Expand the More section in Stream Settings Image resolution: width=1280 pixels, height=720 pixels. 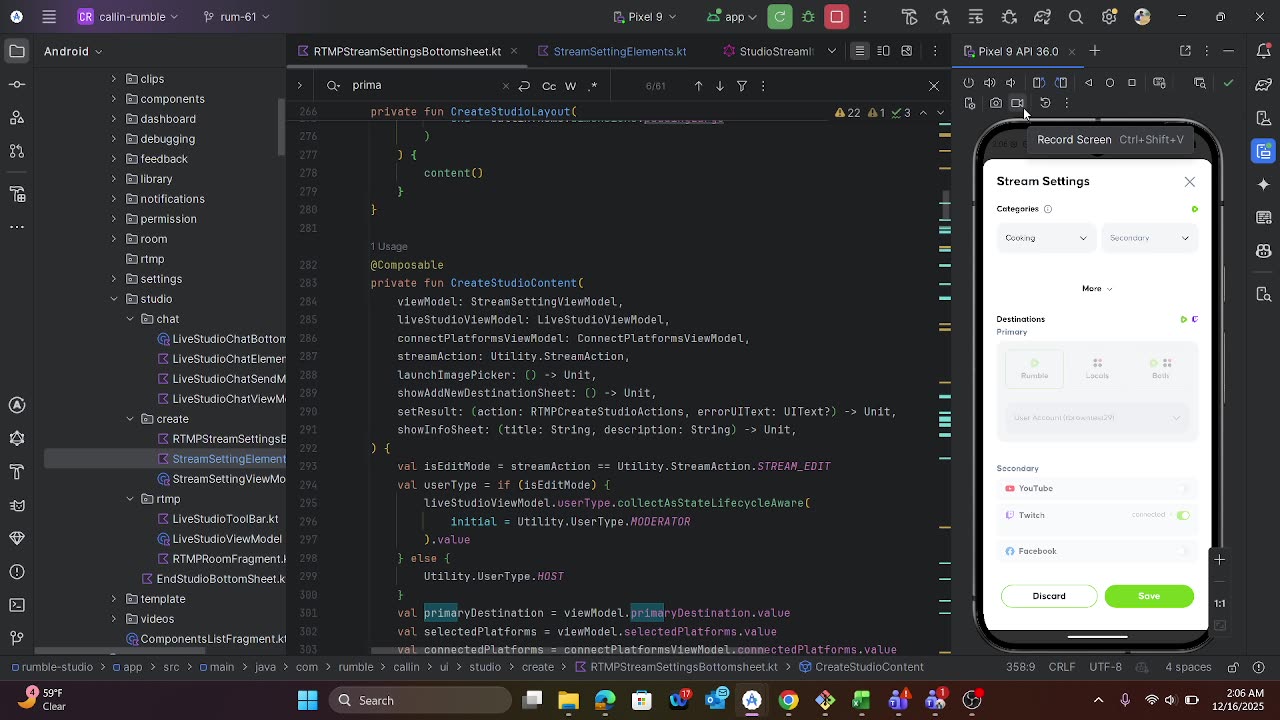pos(1097,289)
